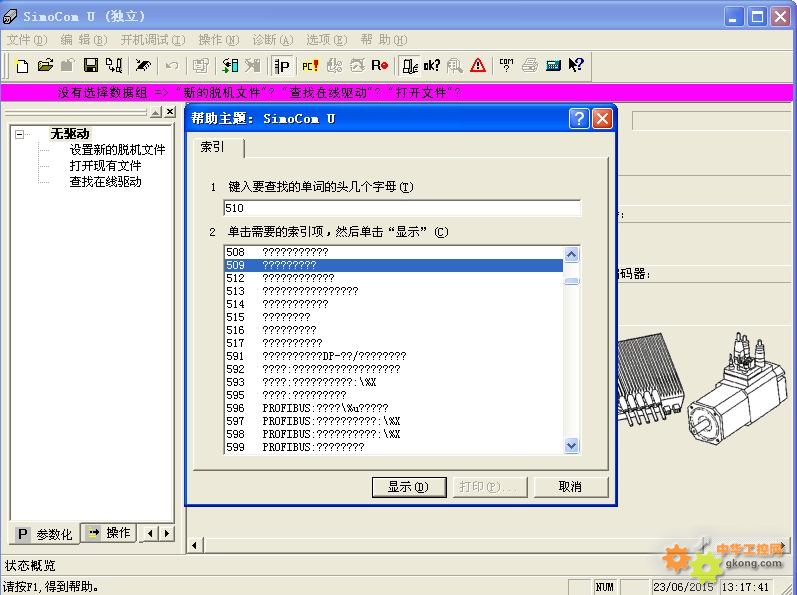
Task: Click the grayed magnifier search icon
Action: [455, 66]
